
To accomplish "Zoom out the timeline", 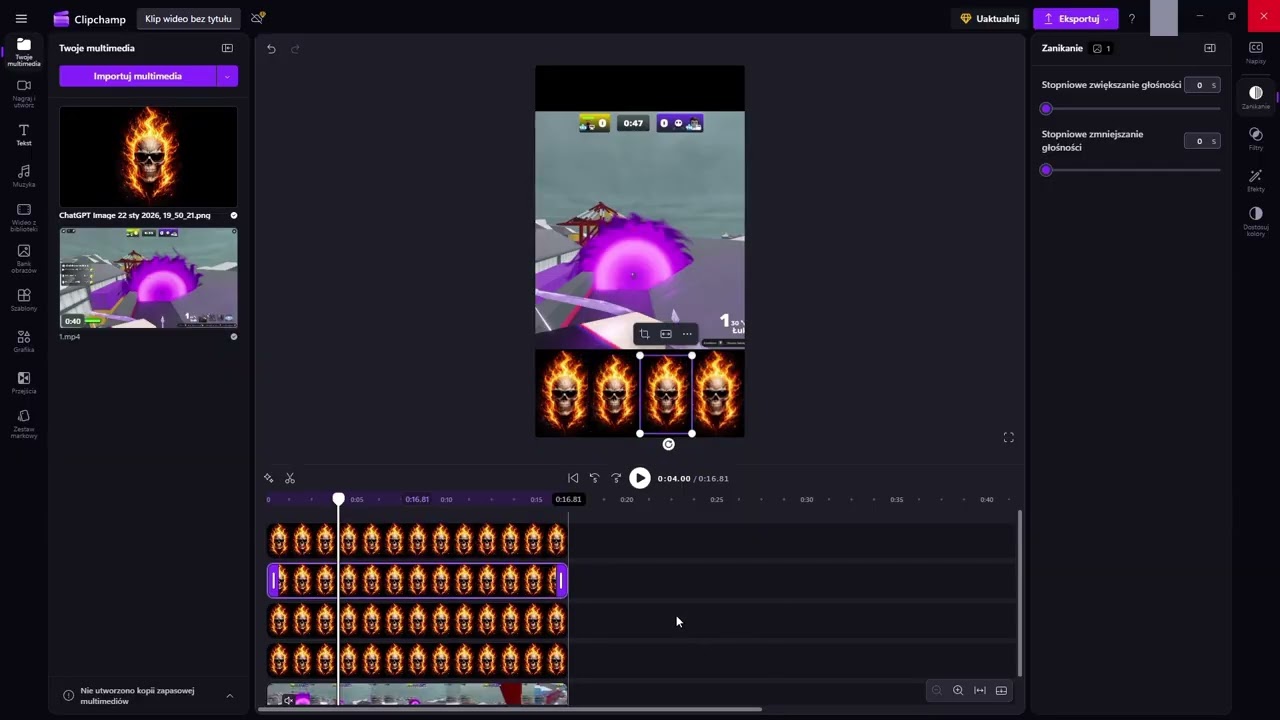I will pyautogui.click(x=937, y=690).
